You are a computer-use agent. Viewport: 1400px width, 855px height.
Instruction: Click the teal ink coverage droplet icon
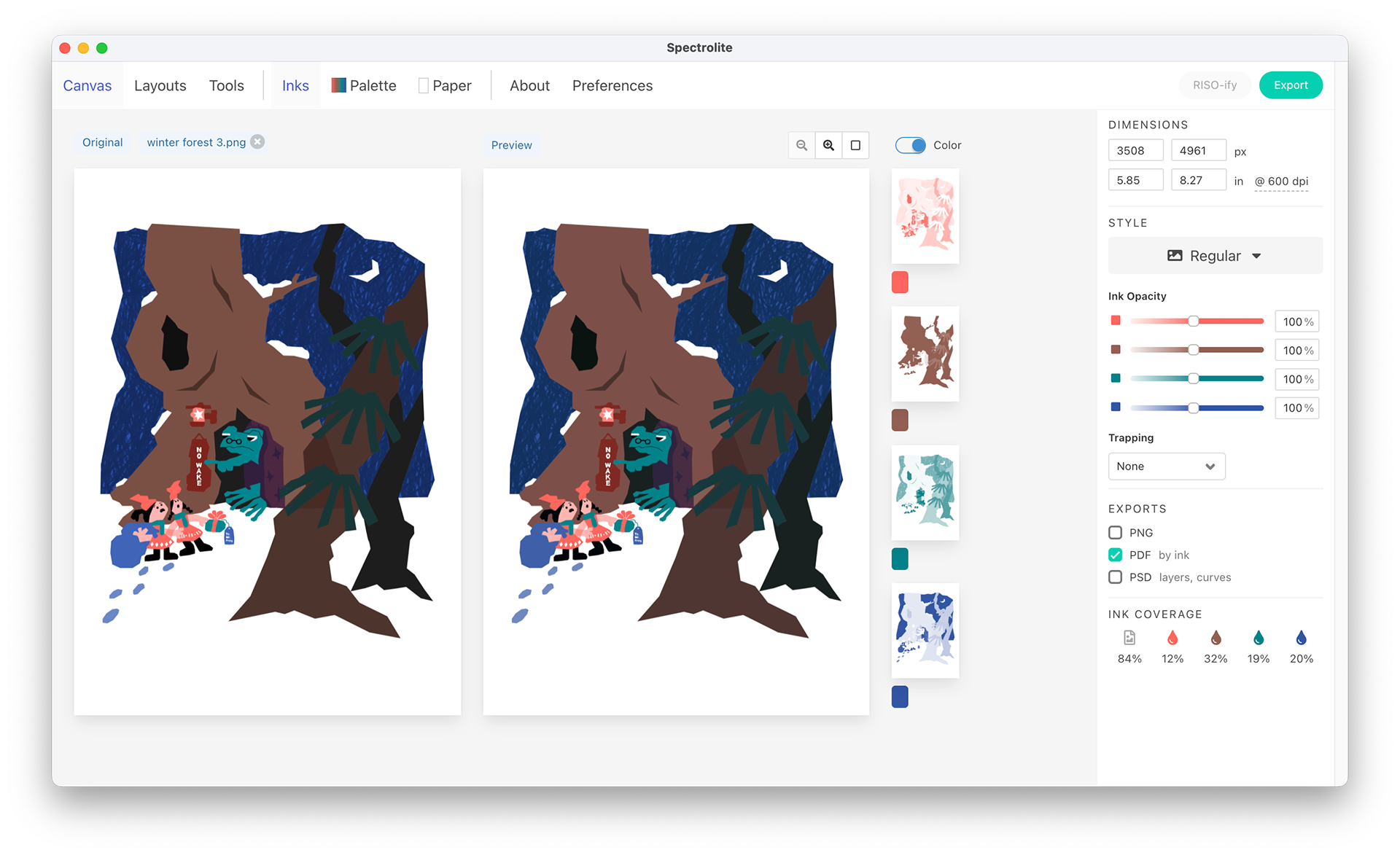[1259, 639]
